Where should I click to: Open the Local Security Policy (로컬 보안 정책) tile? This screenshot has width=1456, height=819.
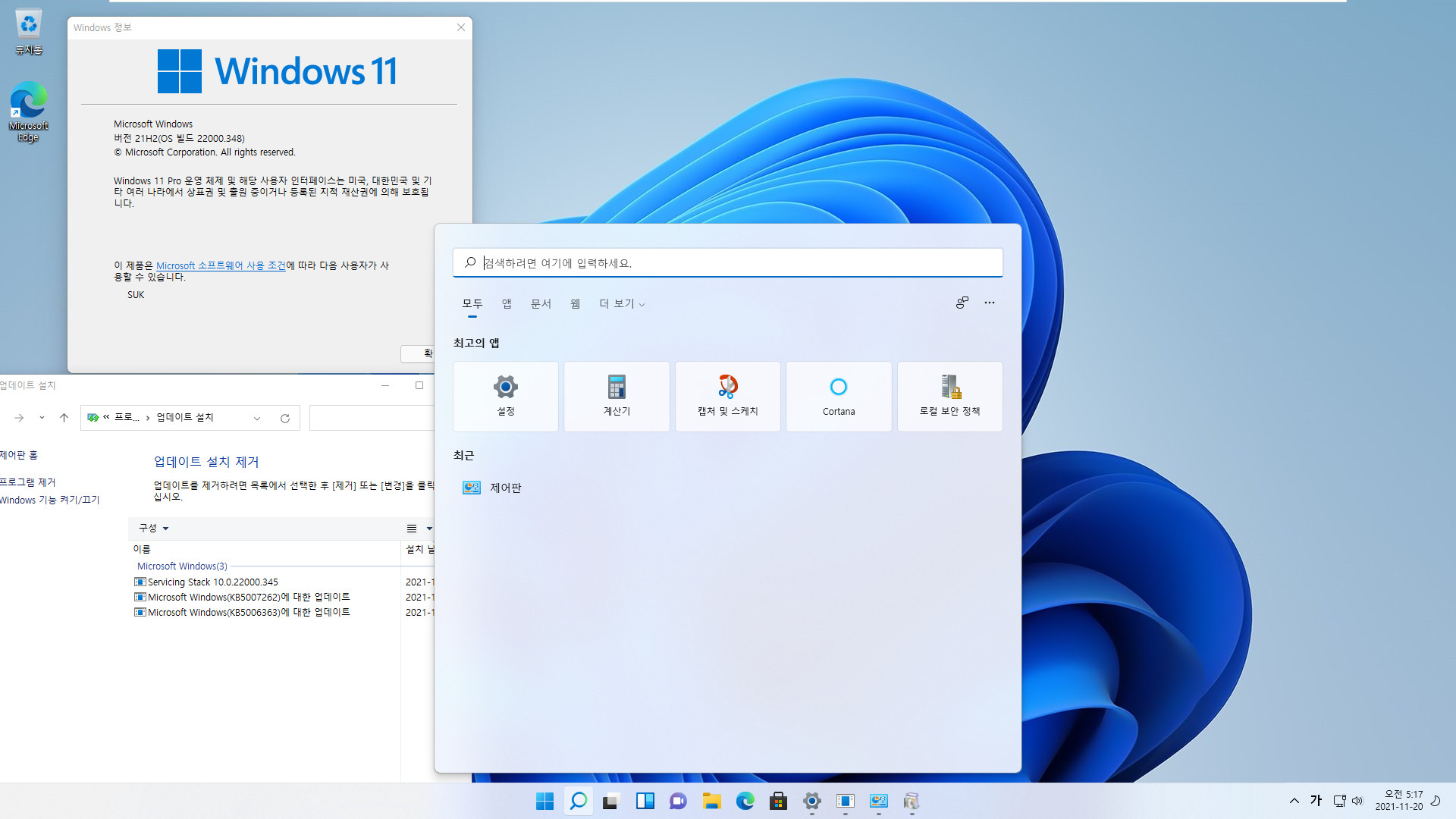pyautogui.click(x=950, y=397)
